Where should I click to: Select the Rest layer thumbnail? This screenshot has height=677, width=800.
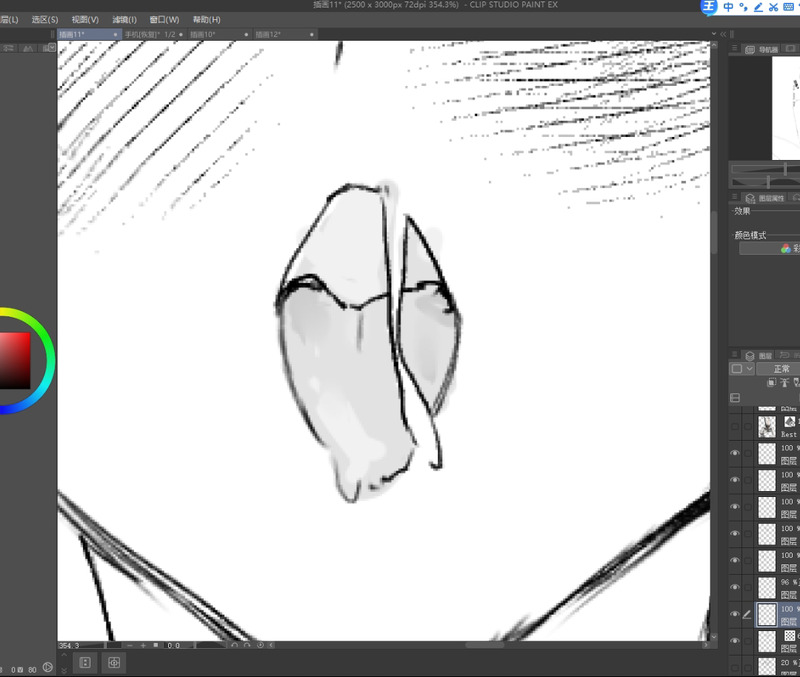point(767,427)
